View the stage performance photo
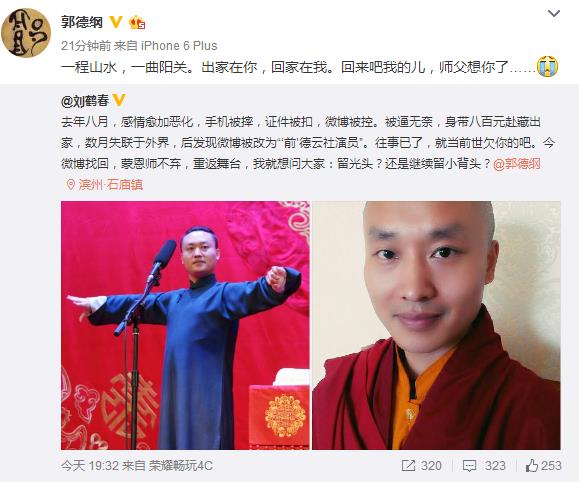 185,325
